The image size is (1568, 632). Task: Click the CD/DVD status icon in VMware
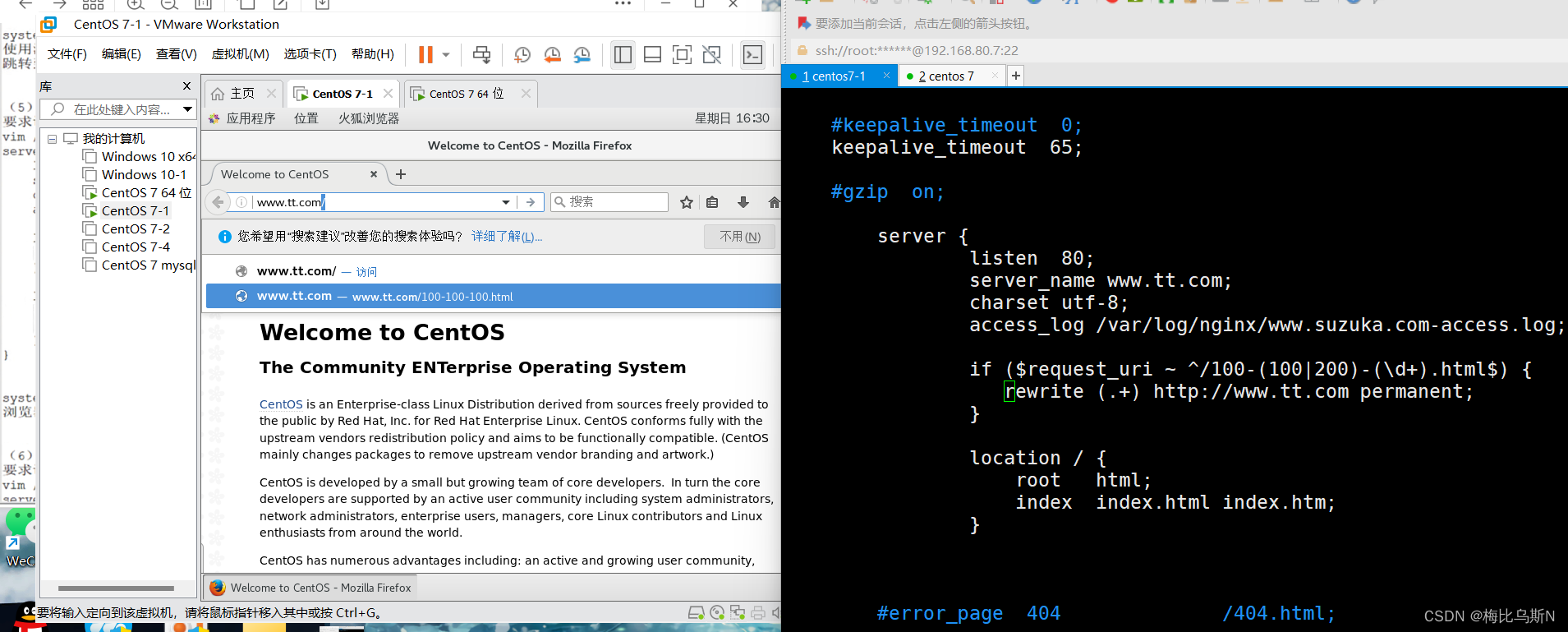tap(717, 613)
